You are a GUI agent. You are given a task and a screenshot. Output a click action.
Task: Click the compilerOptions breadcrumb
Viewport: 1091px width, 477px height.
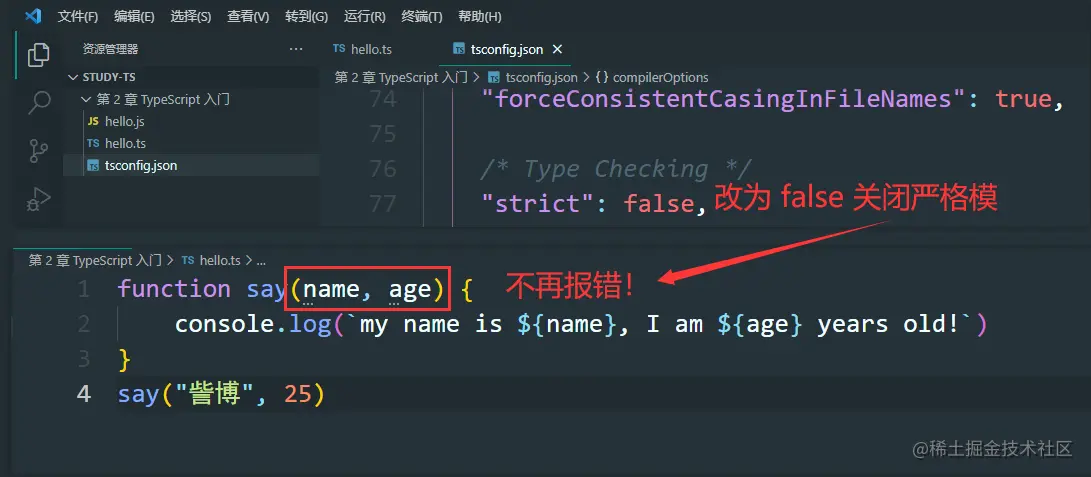660,78
